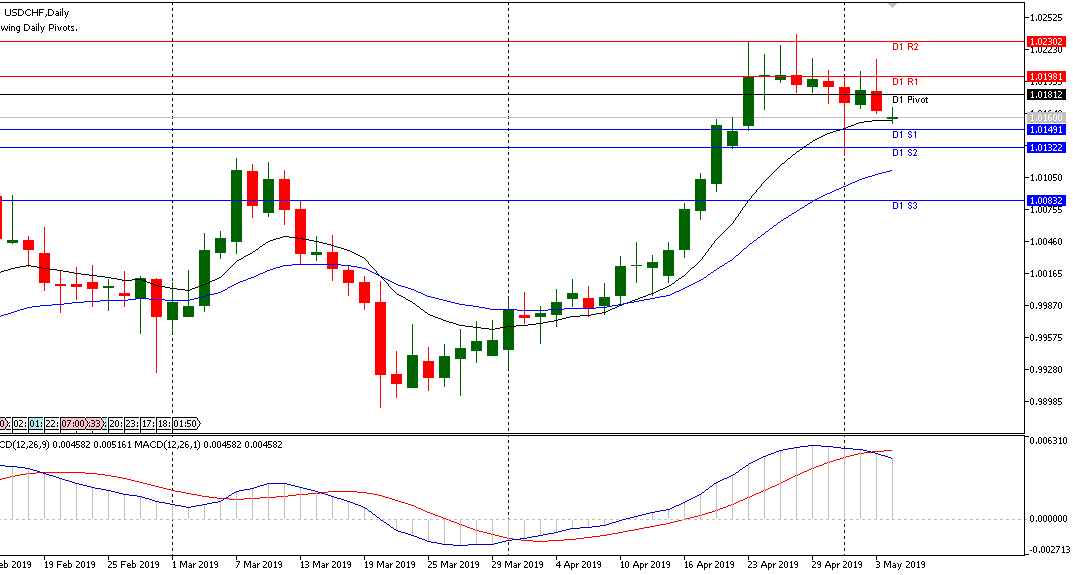Click the 23 Apr 2019 date label

[x=773, y=564]
